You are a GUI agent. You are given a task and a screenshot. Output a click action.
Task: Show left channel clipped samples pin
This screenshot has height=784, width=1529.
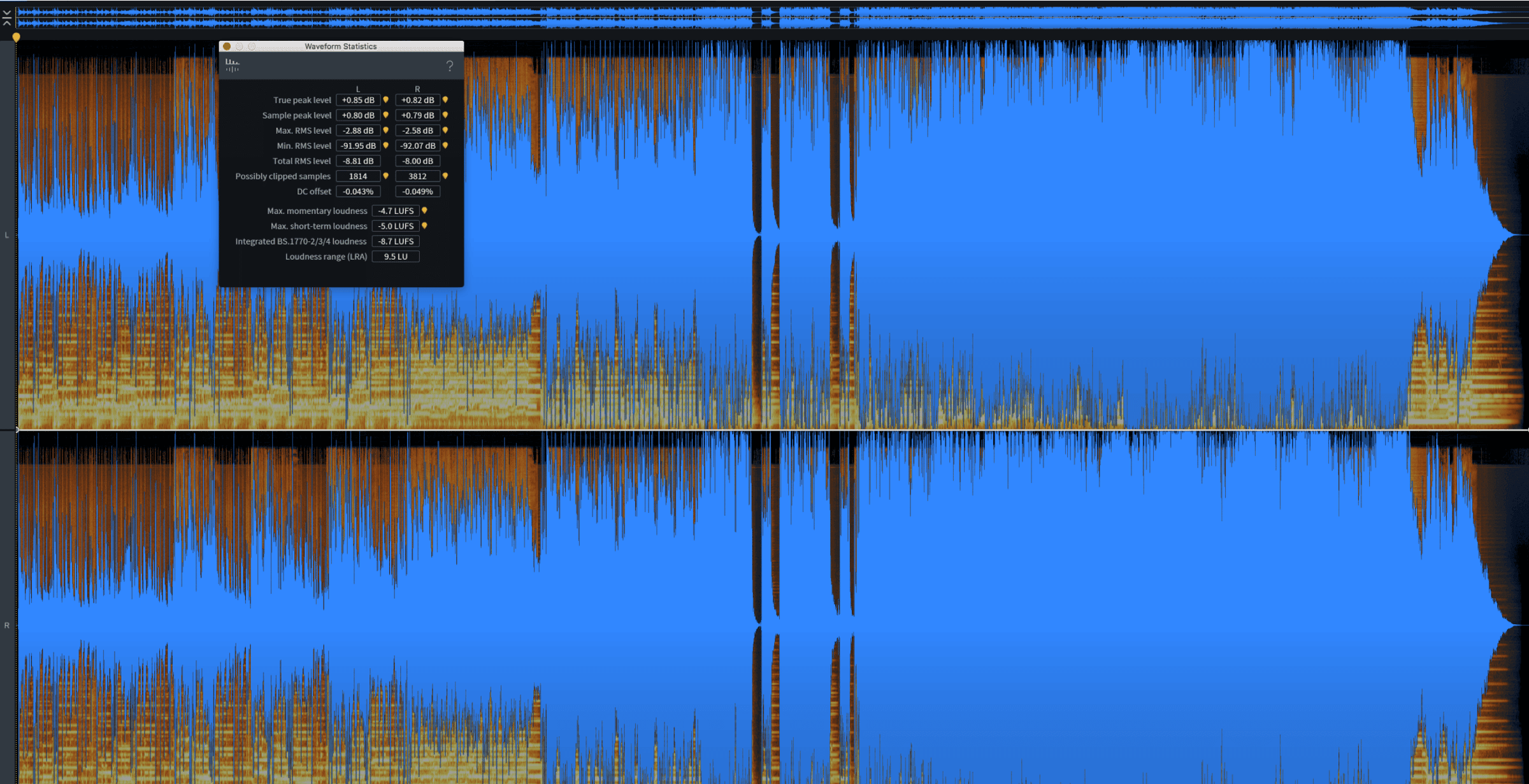coord(385,176)
